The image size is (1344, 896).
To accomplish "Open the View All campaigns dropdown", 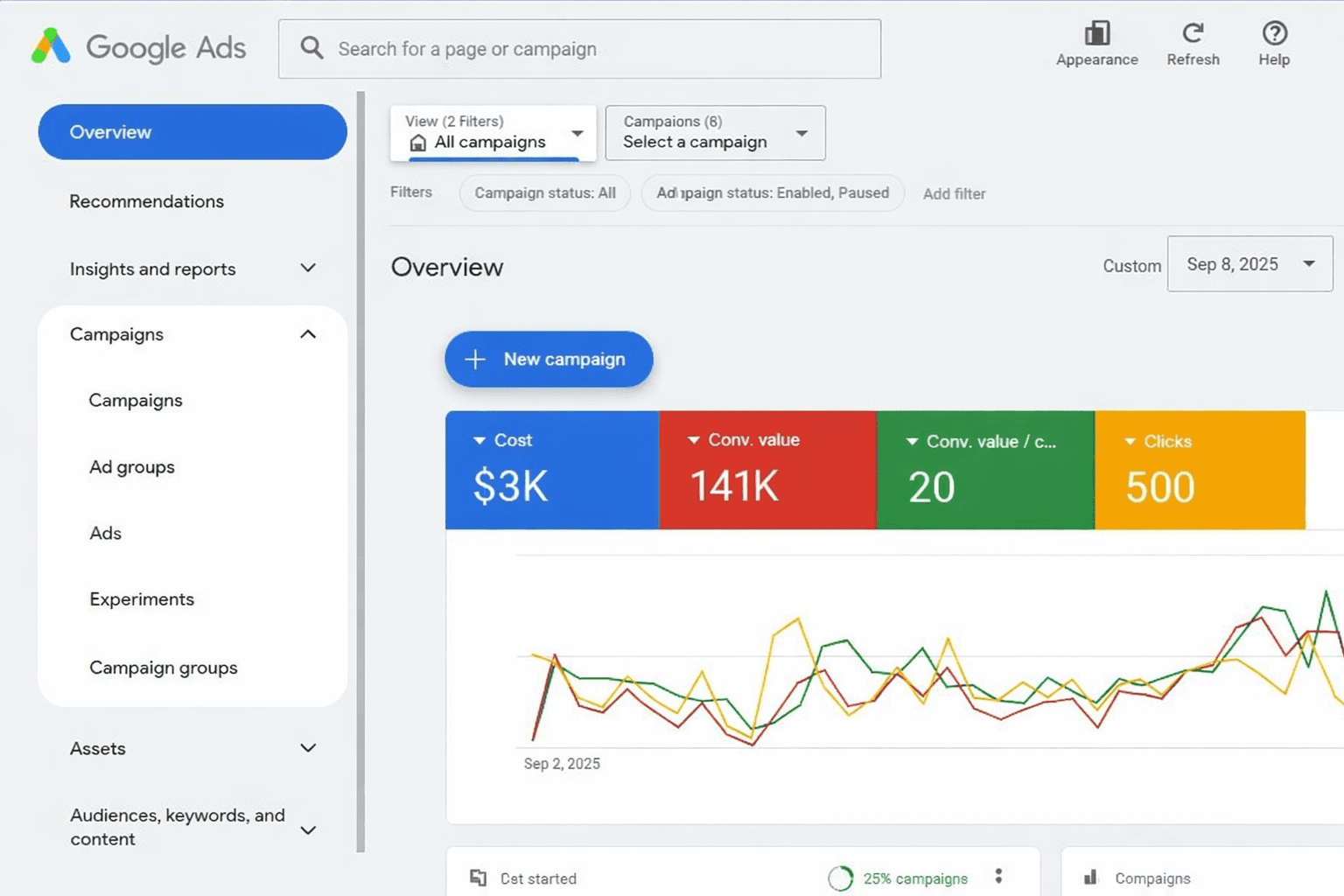I will point(493,133).
